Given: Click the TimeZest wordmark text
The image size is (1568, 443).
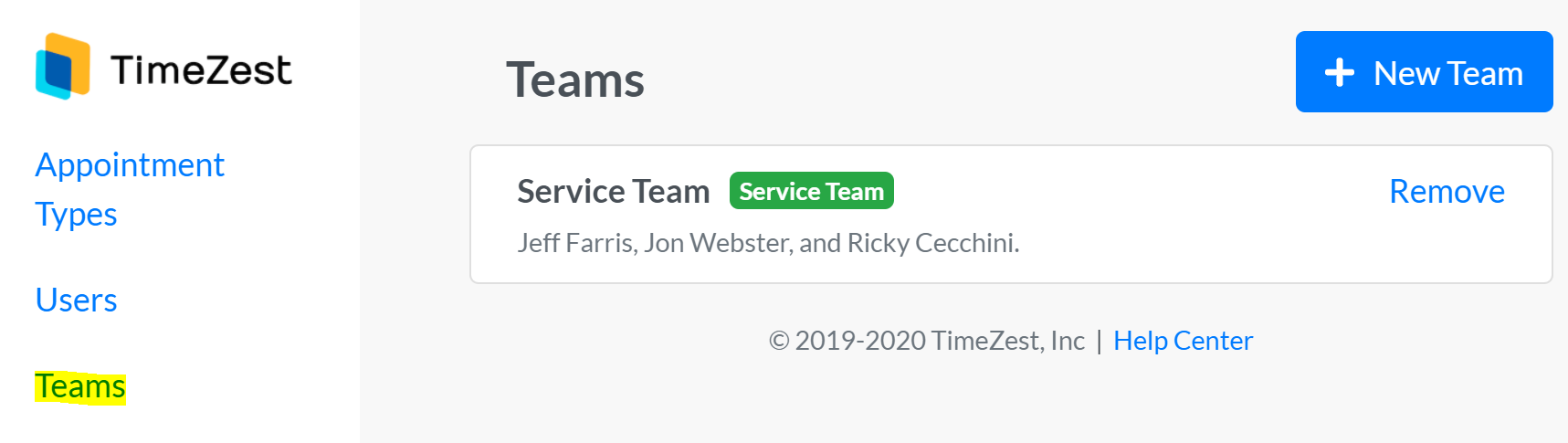Looking at the screenshot, I should click(x=201, y=69).
